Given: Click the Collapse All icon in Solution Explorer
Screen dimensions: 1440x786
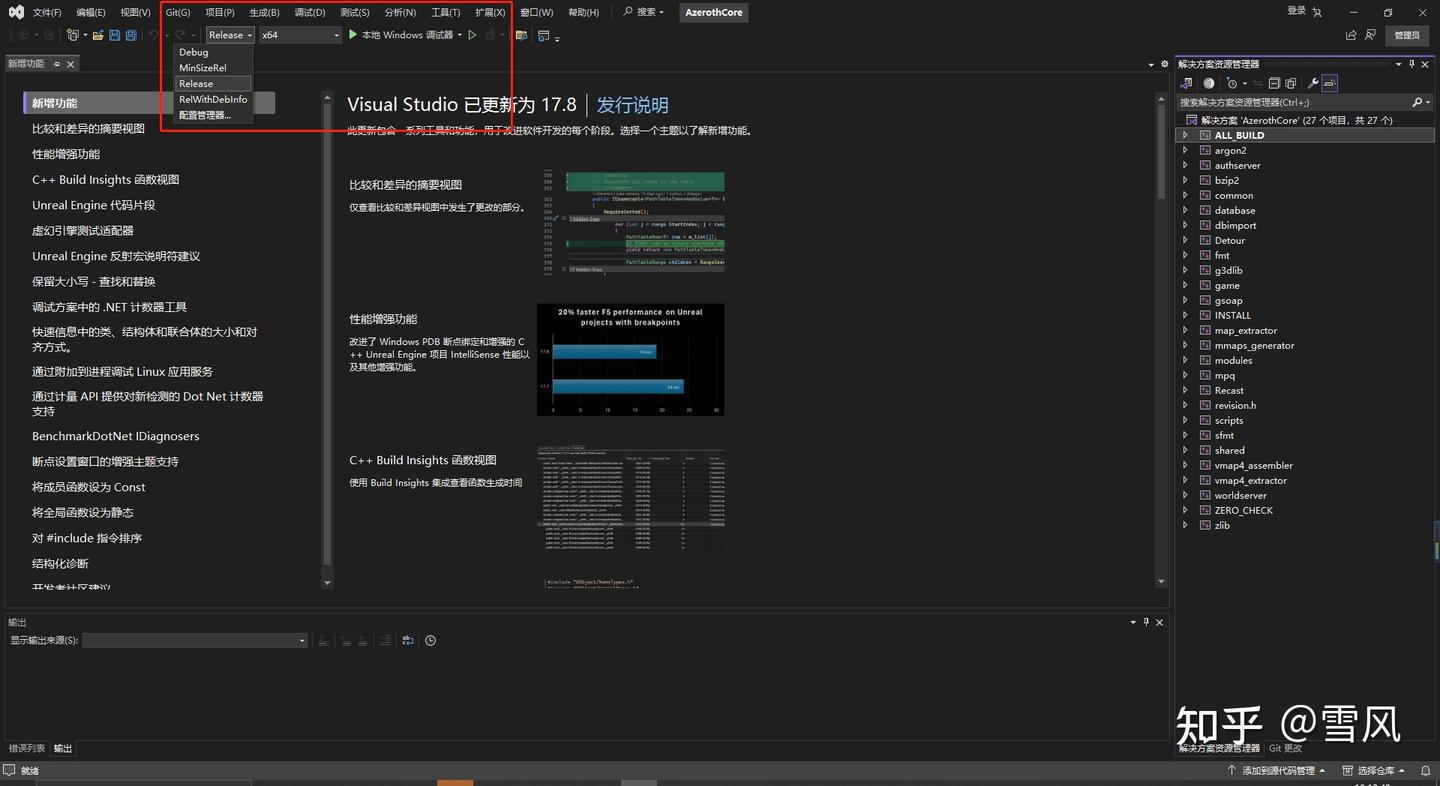Looking at the screenshot, I should [x=1274, y=84].
